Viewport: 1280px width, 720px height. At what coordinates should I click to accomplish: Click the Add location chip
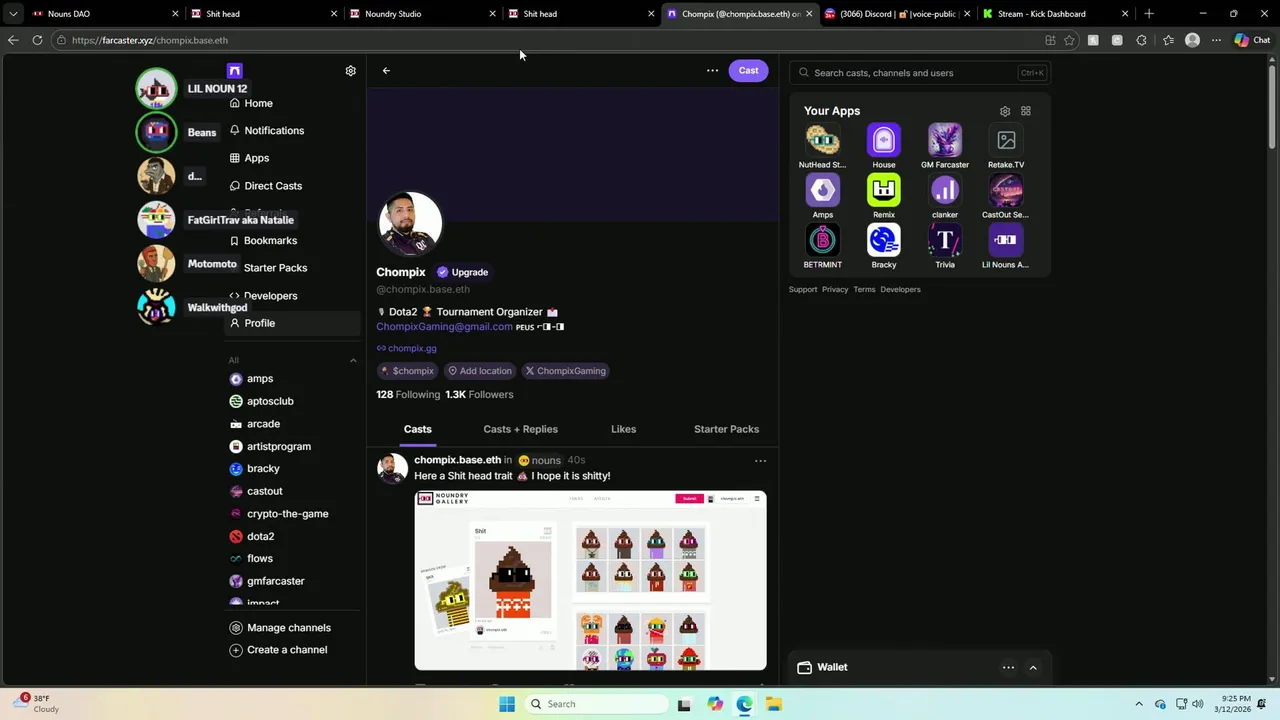point(480,371)
